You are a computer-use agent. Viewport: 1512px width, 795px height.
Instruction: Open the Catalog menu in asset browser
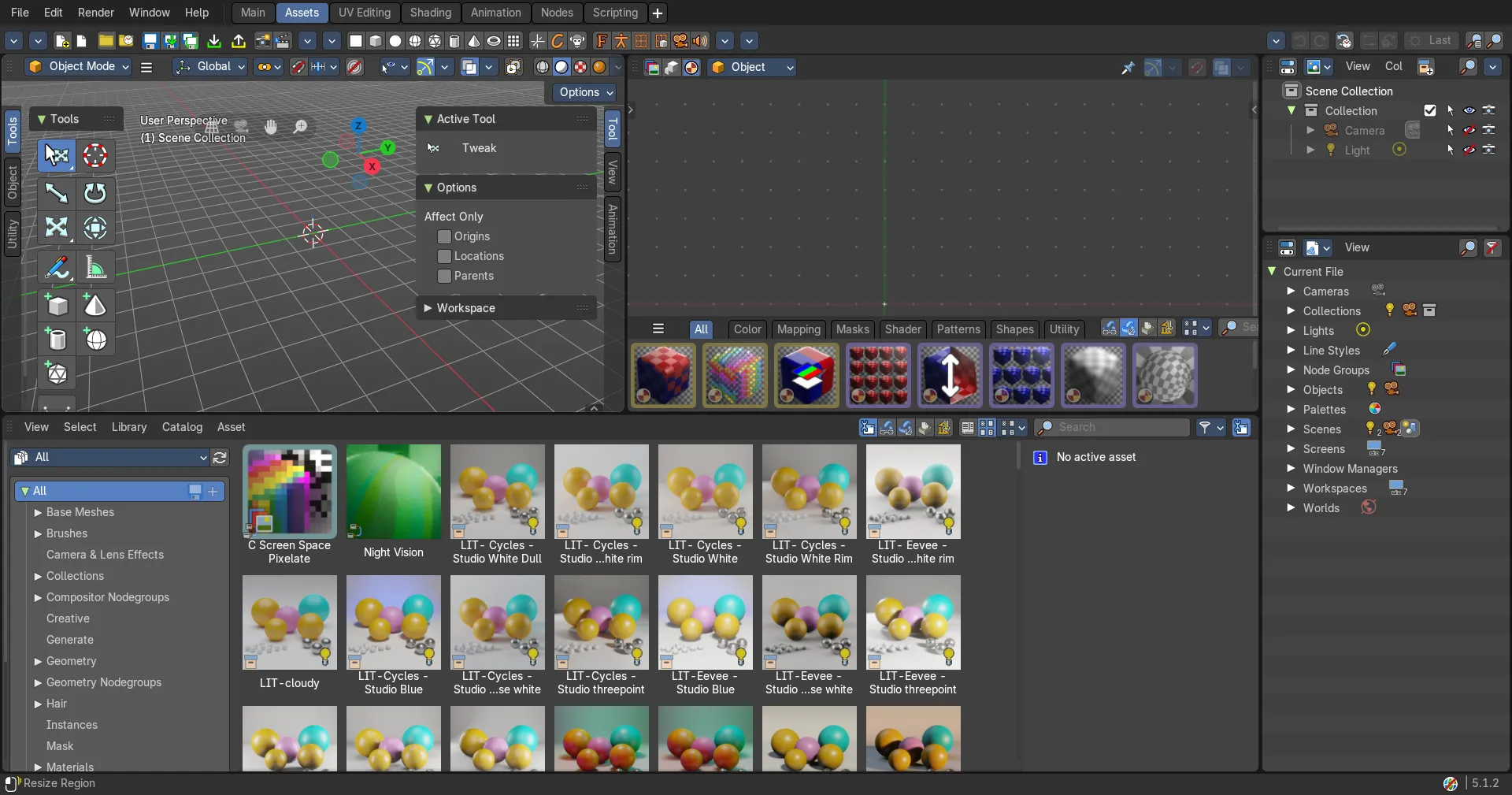click(182, 427)
